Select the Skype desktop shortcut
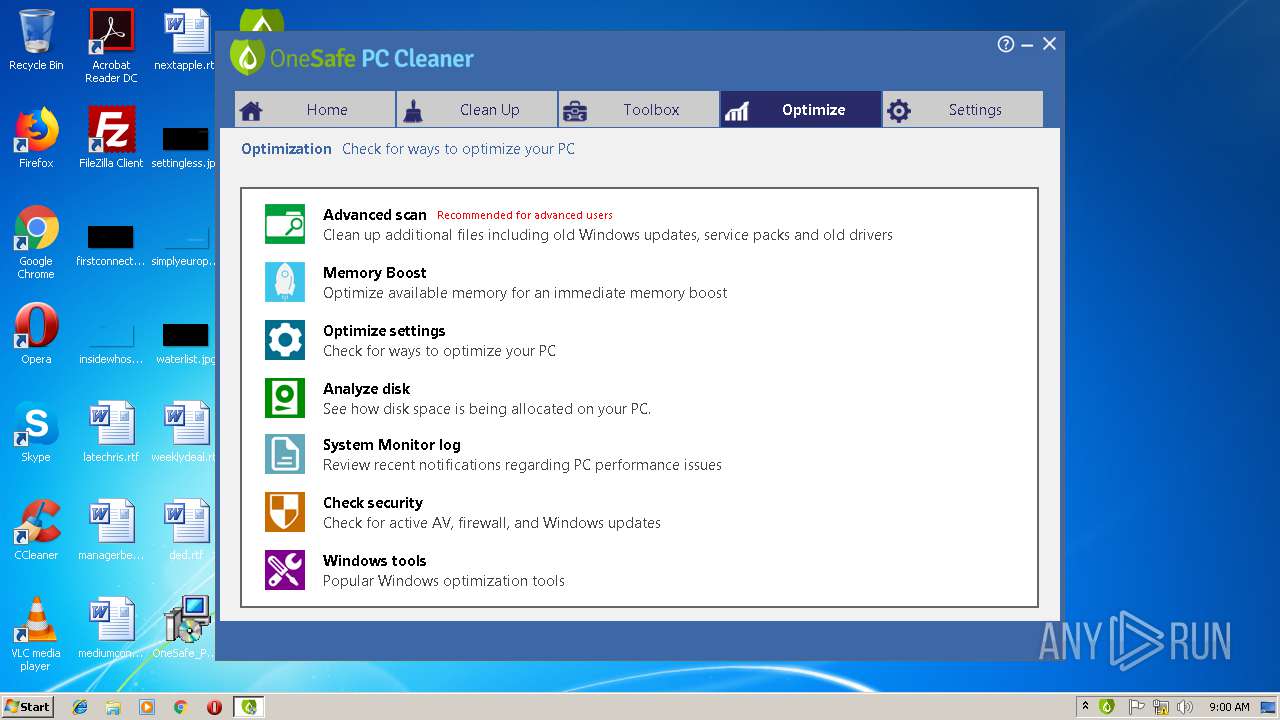Image resolution: width=1280 pixels, height=720 pixels. pos(36,432)
